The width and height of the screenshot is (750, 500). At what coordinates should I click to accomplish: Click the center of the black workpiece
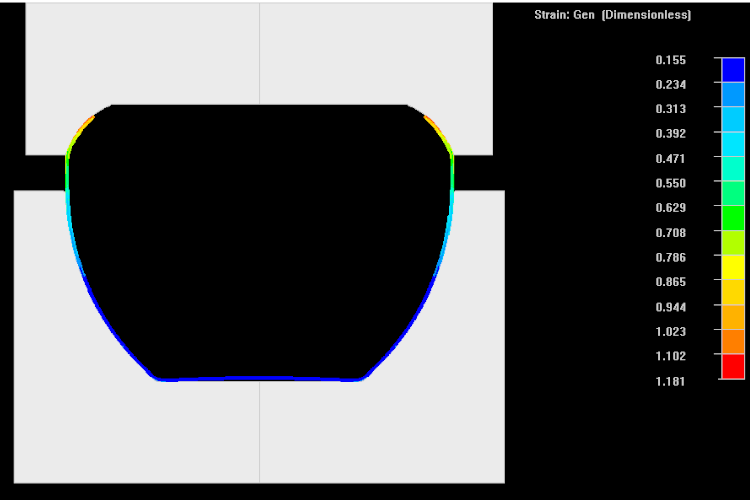pyautogui.click(x=260, y=240)
